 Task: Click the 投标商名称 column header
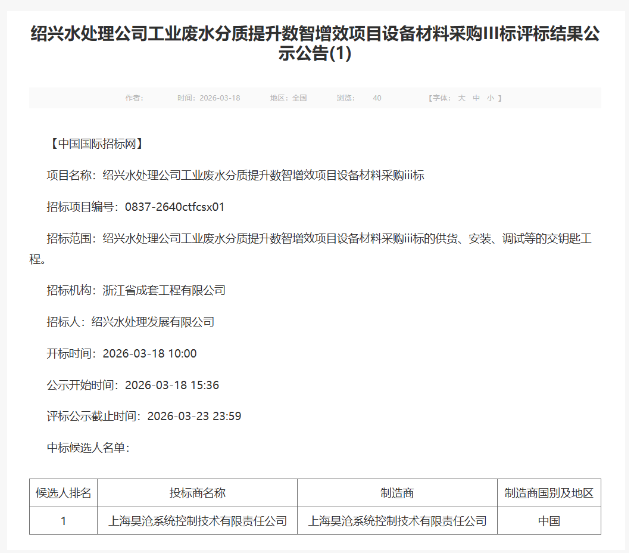coord(198,493)
